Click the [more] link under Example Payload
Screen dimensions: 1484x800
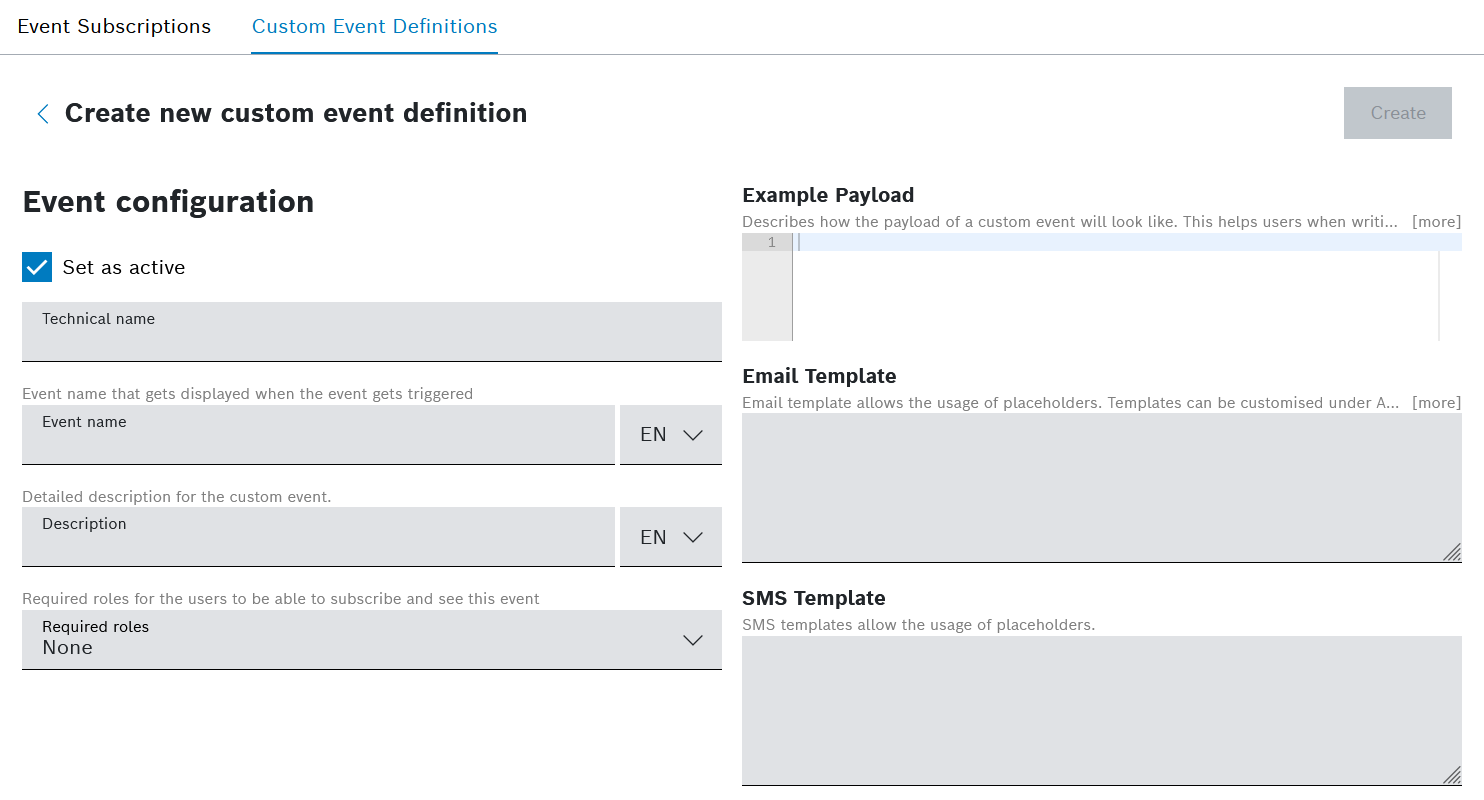[x=1436, y=221]
